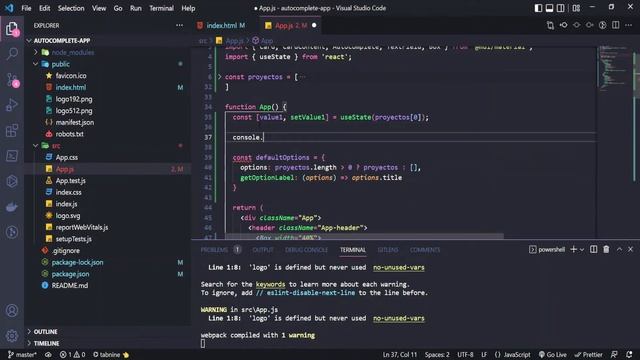Customize layout icon in title bar

pyautogui.click(x=576, y=8)
